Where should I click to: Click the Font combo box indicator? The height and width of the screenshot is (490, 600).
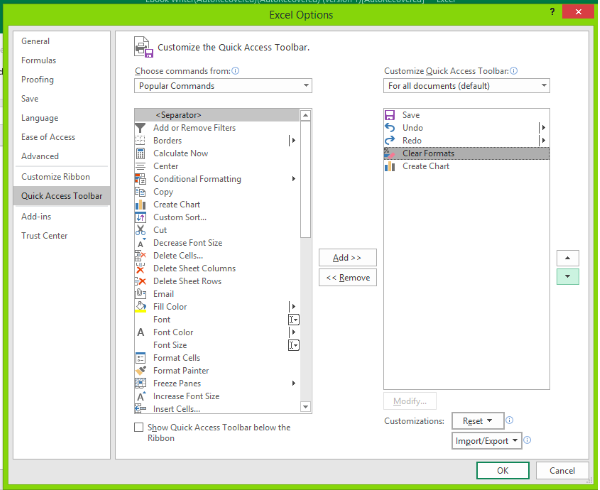point(293,319)
